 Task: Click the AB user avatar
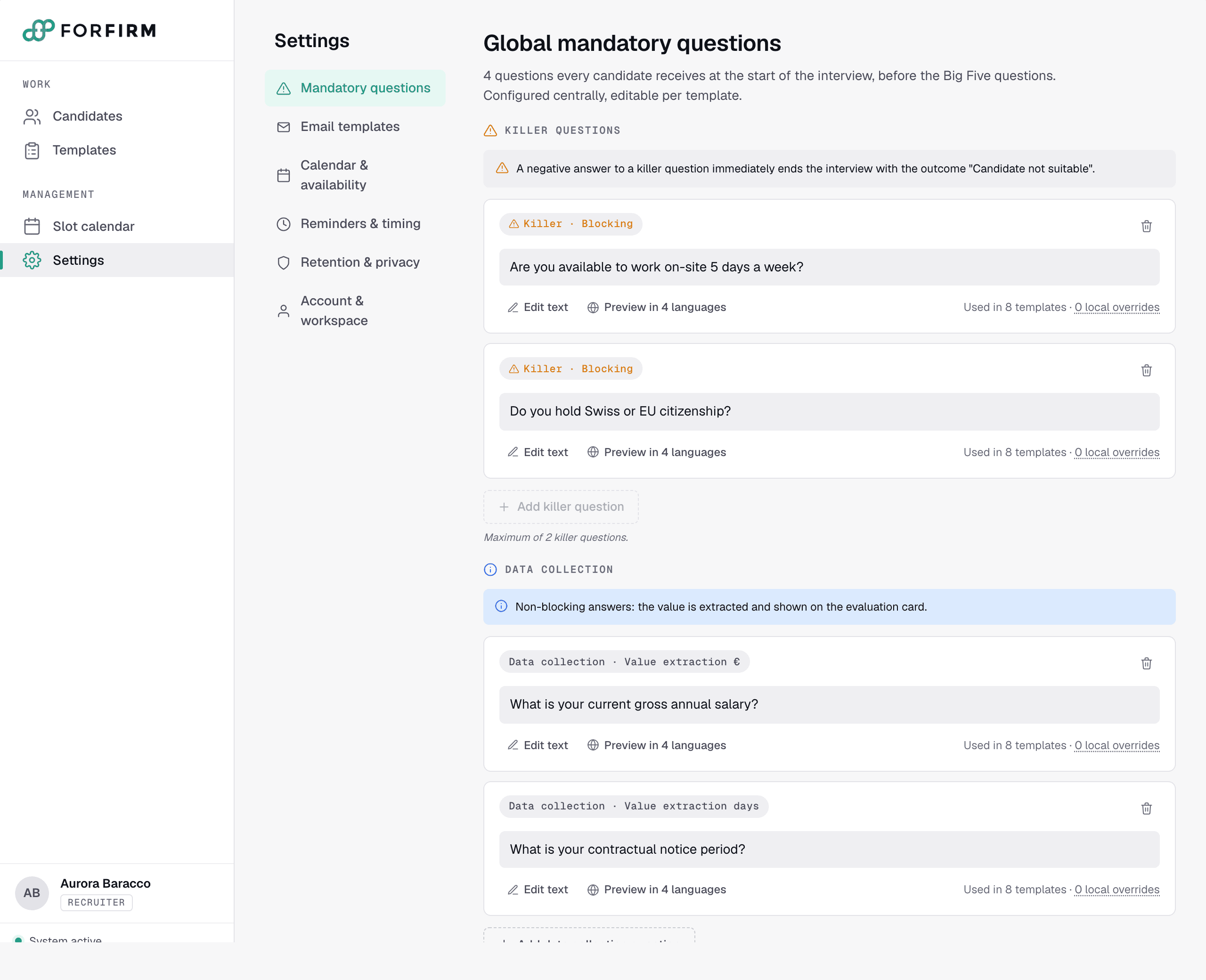[32, 893]
